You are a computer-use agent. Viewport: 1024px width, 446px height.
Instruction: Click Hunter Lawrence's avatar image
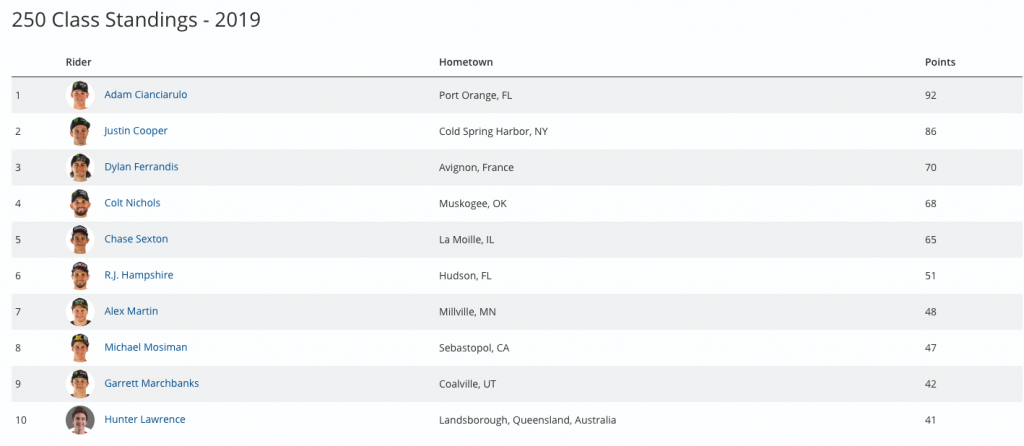click(80, 419)
